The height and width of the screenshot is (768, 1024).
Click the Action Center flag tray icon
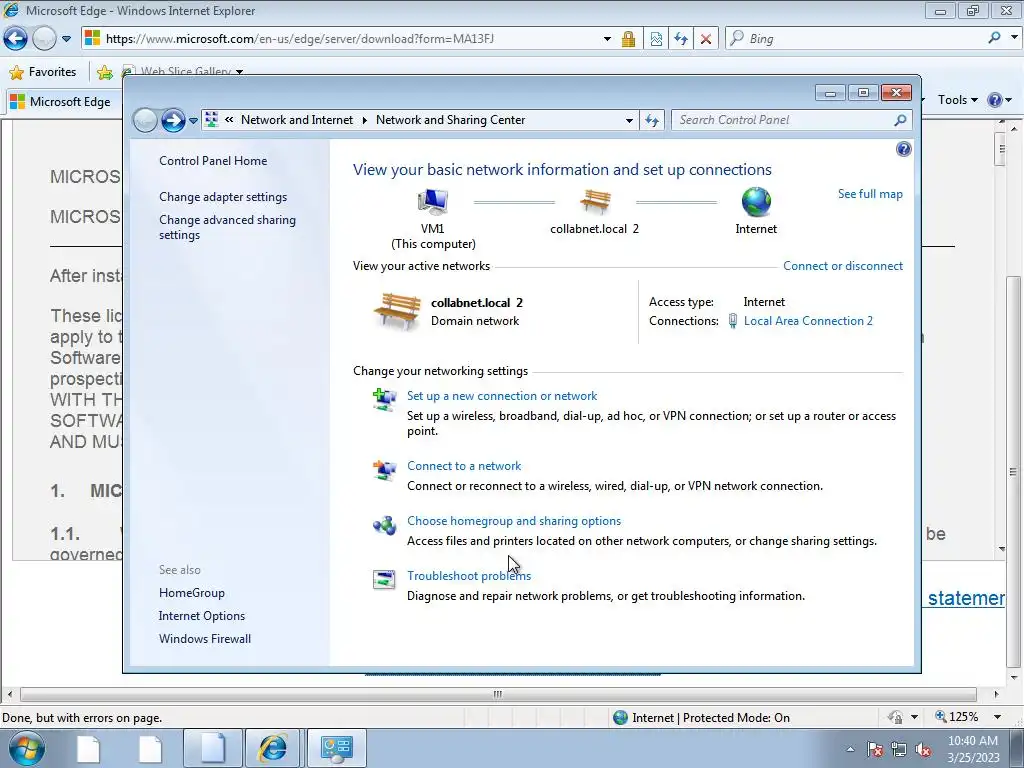(875, 749)
